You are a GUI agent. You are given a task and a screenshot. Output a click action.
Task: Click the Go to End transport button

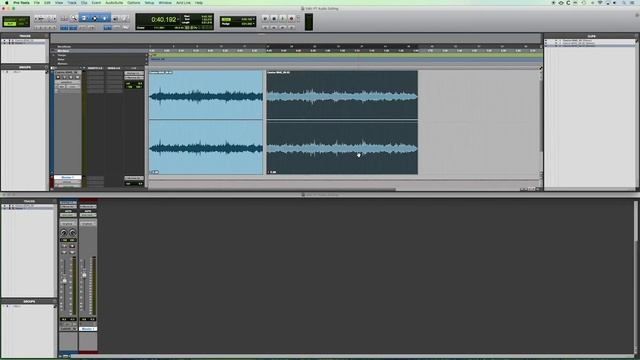tap(291, 27)
